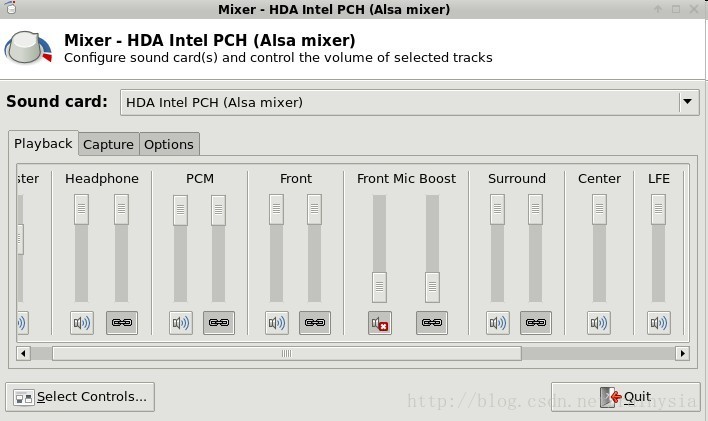Open the Select Controls dialog

80,397
